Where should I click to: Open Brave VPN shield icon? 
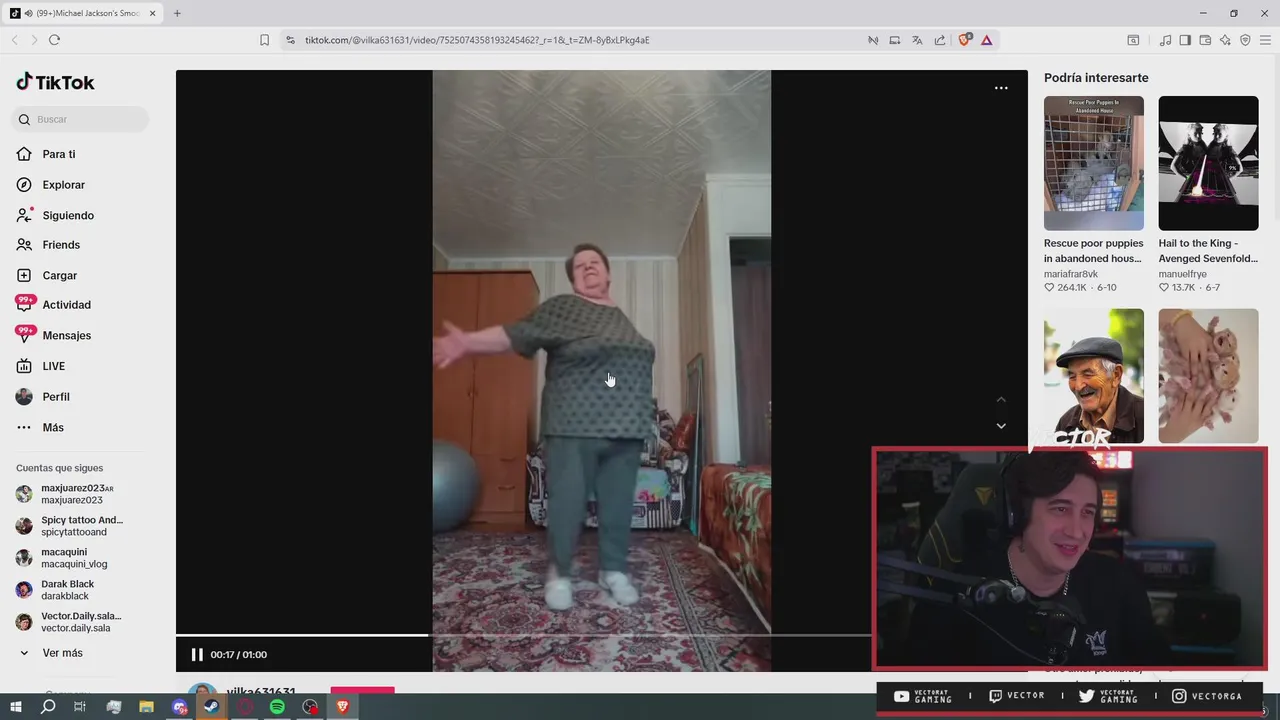click(x=1245, y=40)
